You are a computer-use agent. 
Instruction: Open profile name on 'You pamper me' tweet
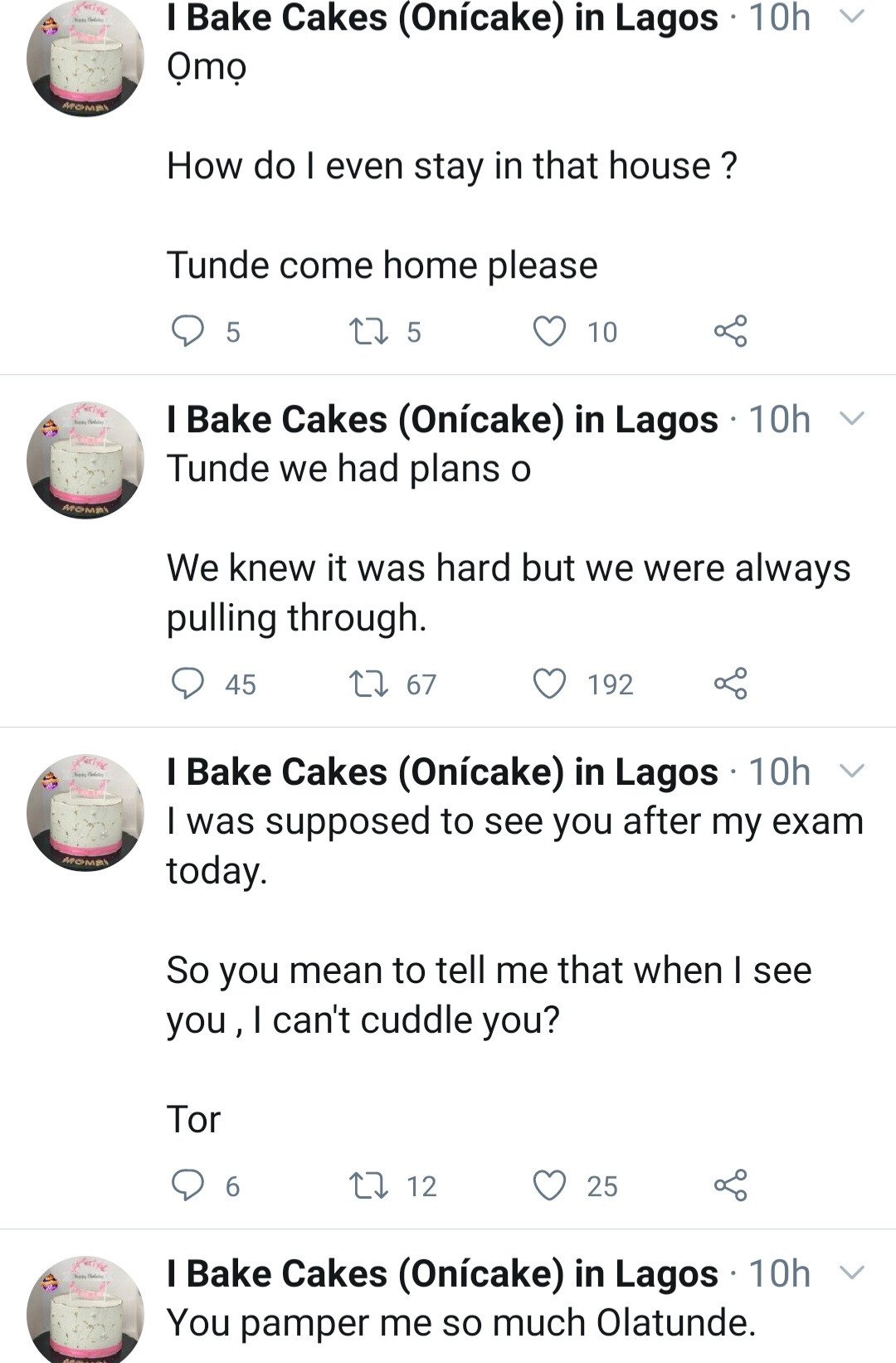tap(442, 1274)
